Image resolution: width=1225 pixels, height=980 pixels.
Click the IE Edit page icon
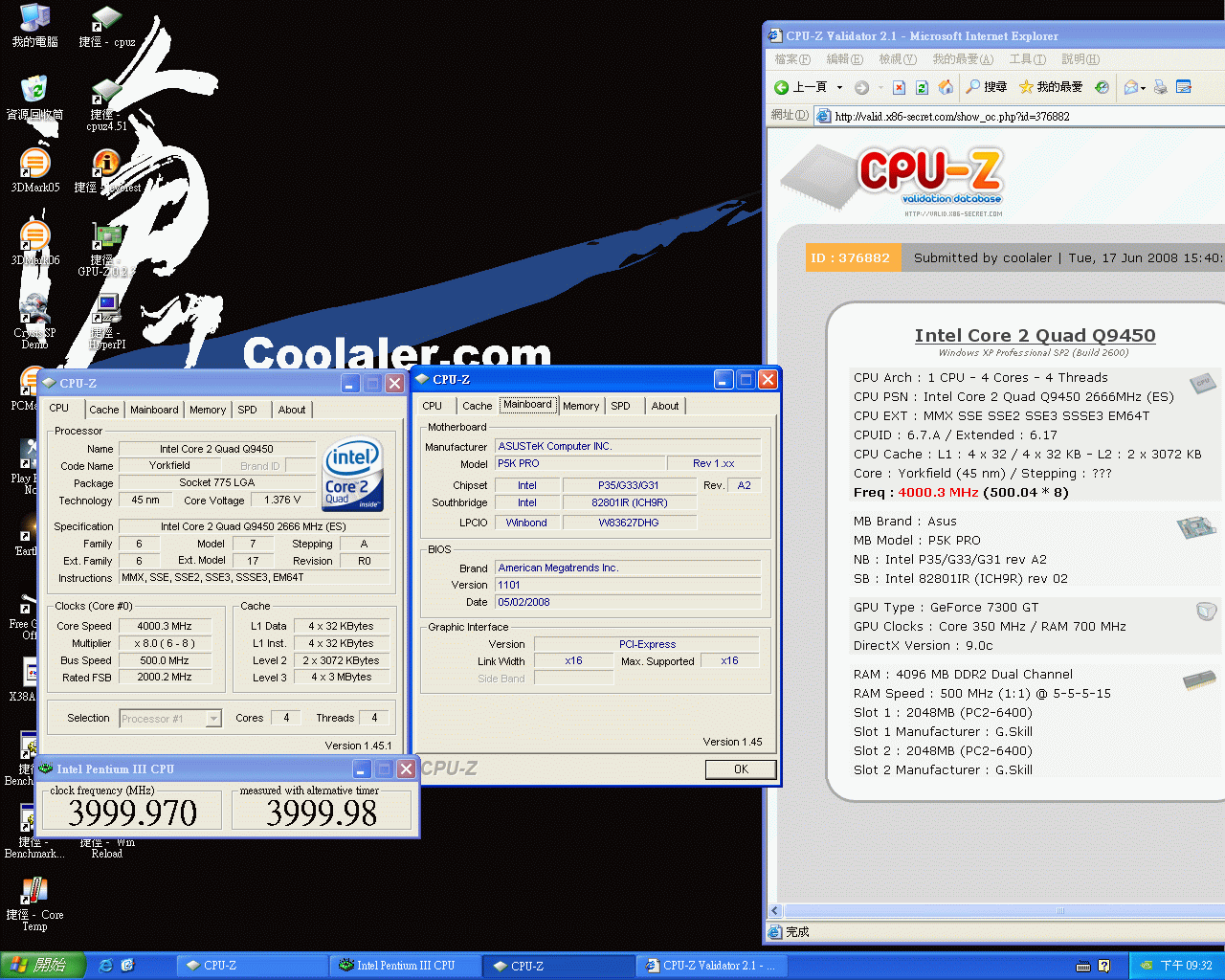tap(1184, 87)
